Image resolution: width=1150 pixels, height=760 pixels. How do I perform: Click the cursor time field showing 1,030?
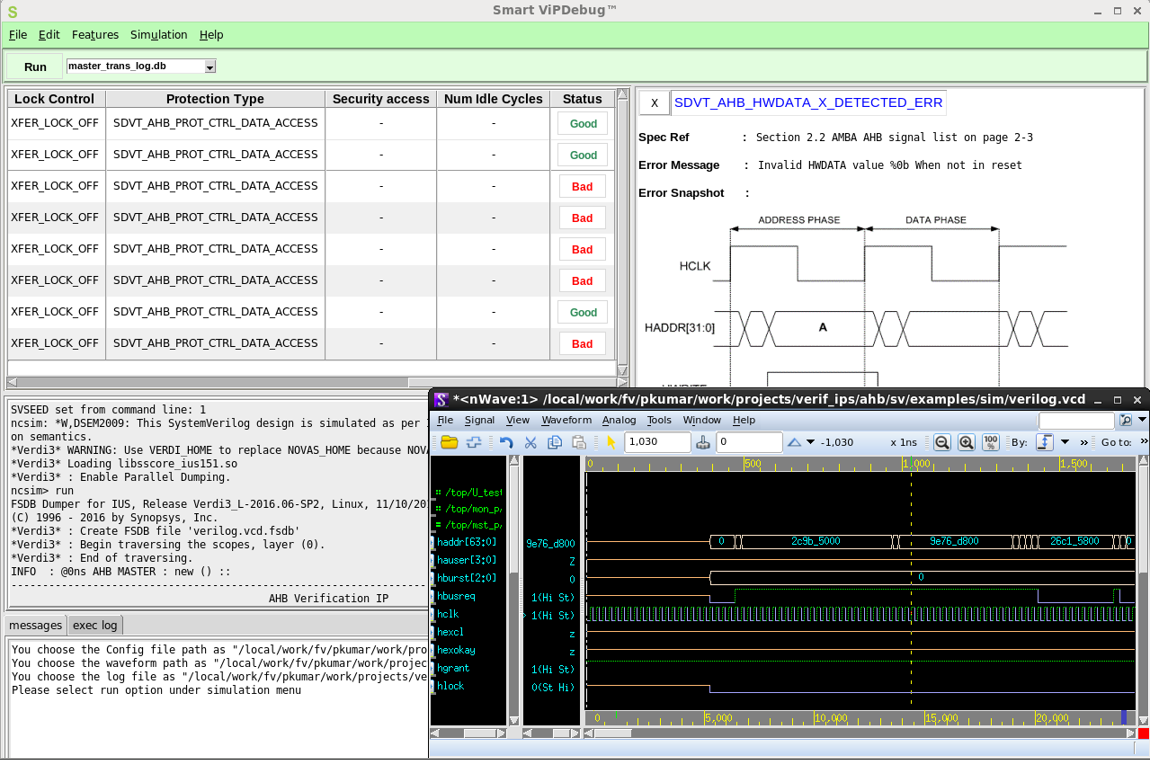coord(657,442)
